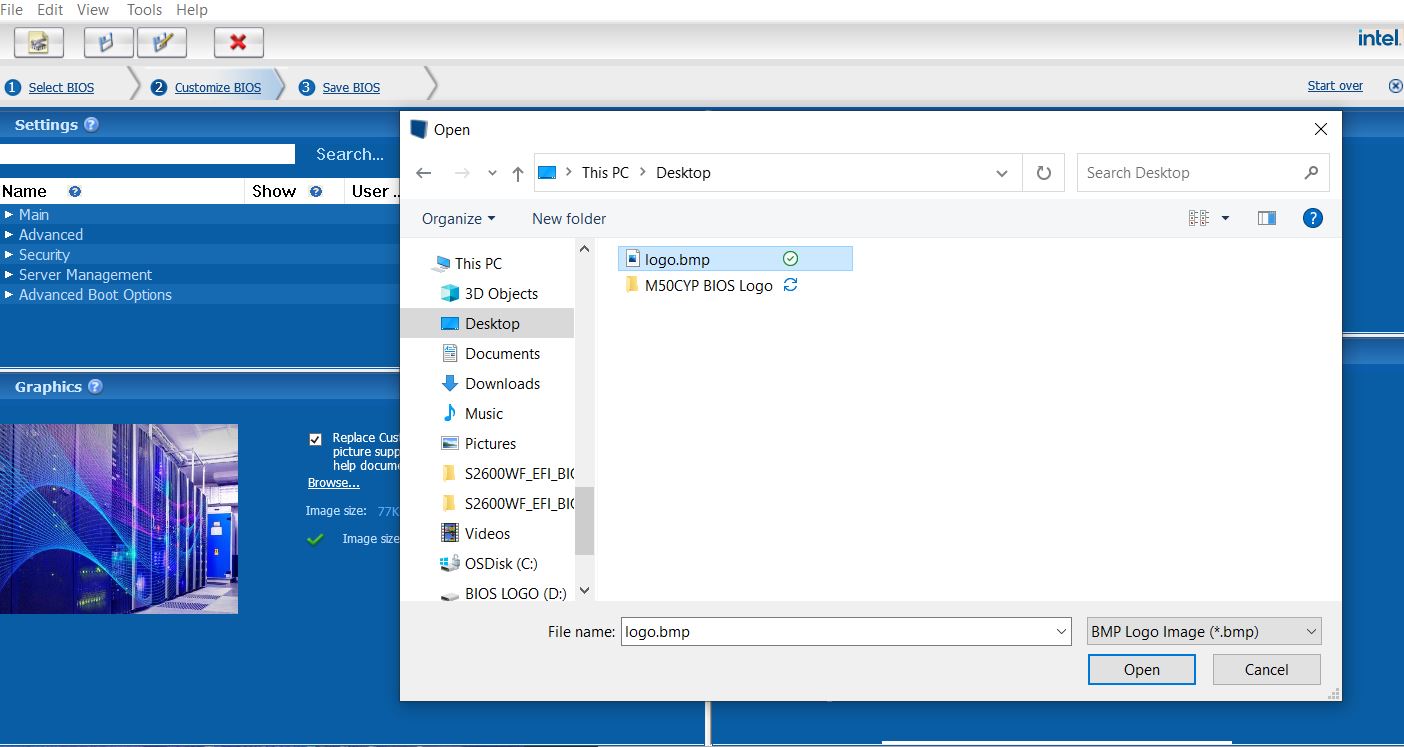Click the red X toolbar button
Viewport: 1404px width, 747px height.
(238, 42)
